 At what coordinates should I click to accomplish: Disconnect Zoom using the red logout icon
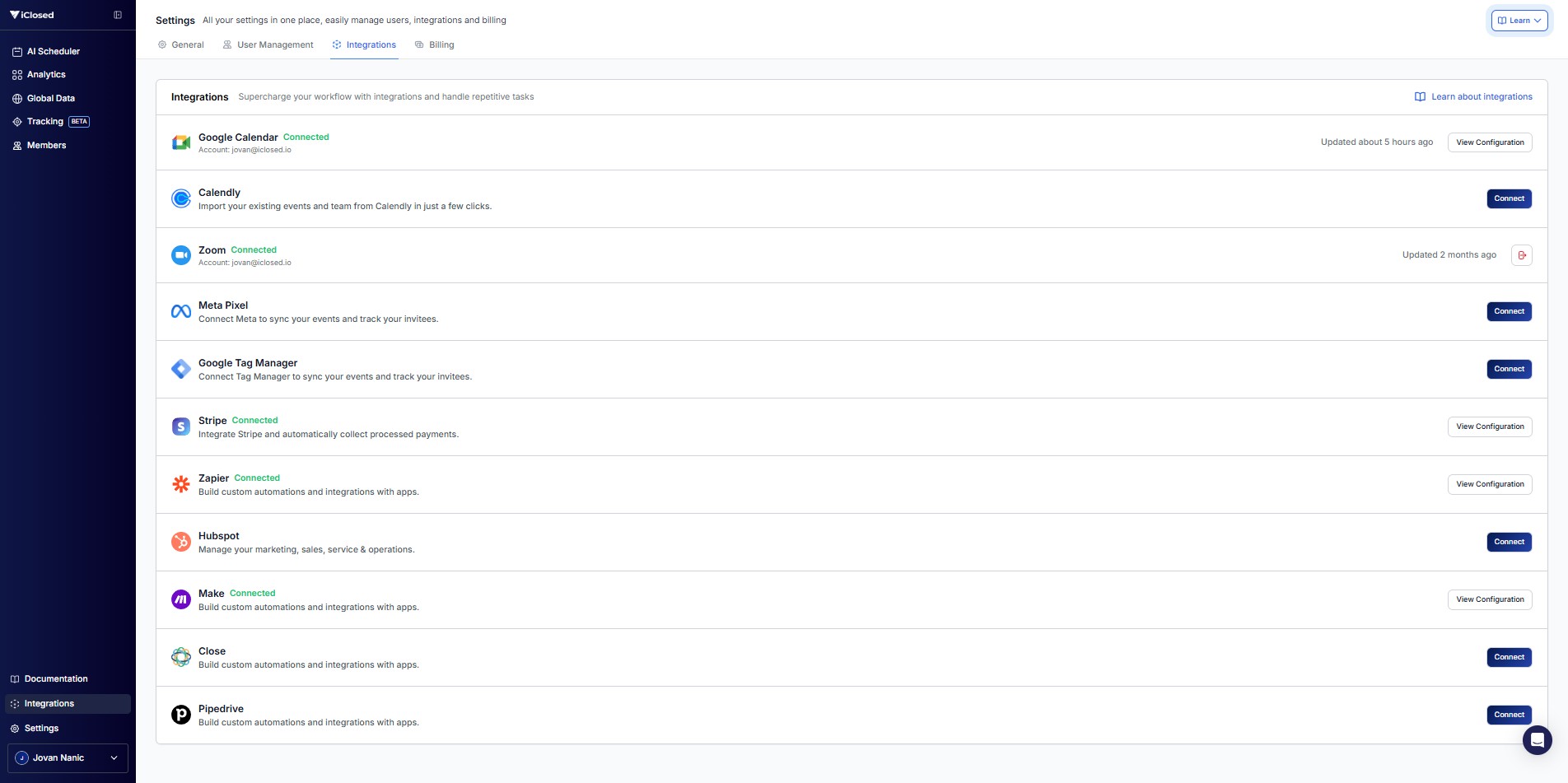1522,255
